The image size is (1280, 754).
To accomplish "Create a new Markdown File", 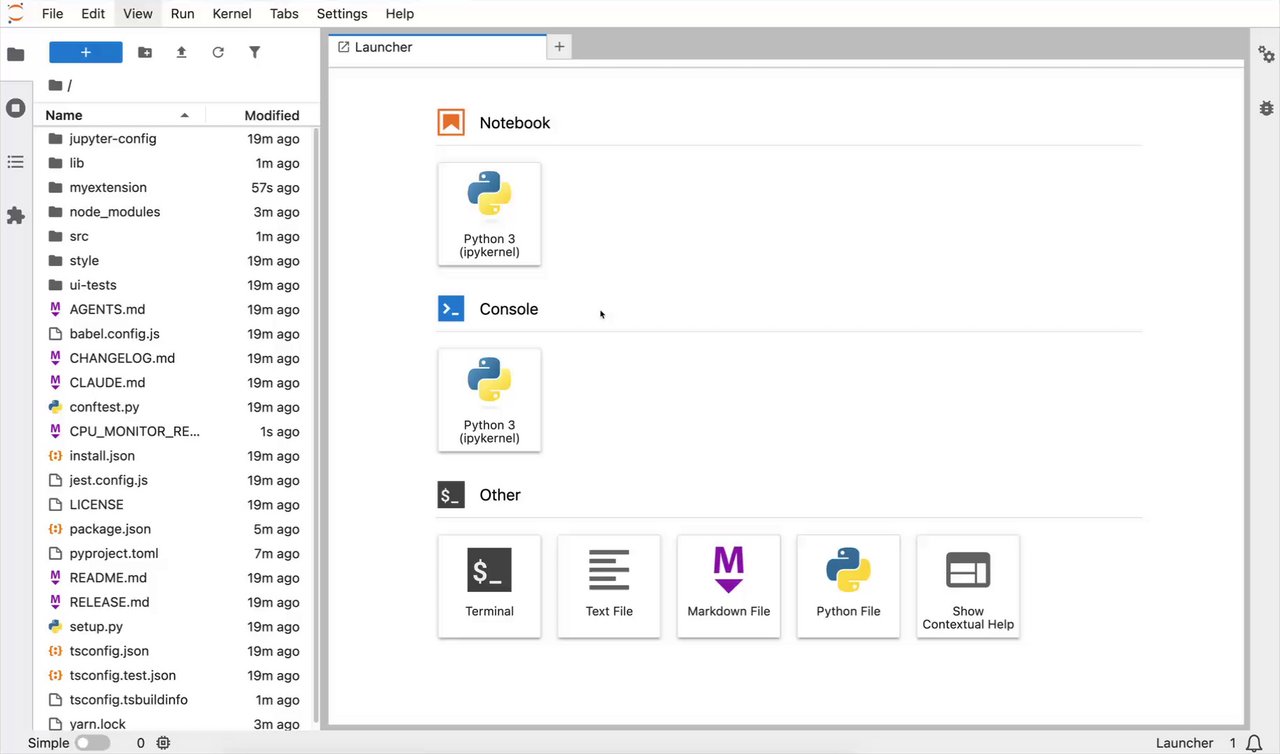I will pos(729,586).
